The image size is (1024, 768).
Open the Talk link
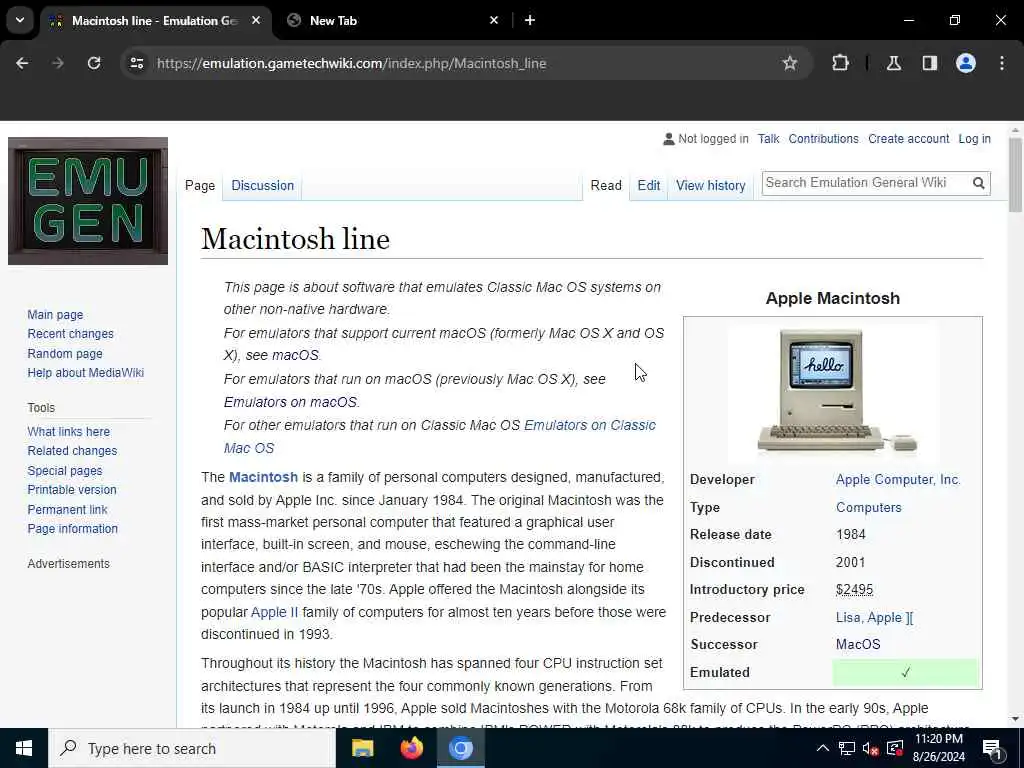coord(768,139)
